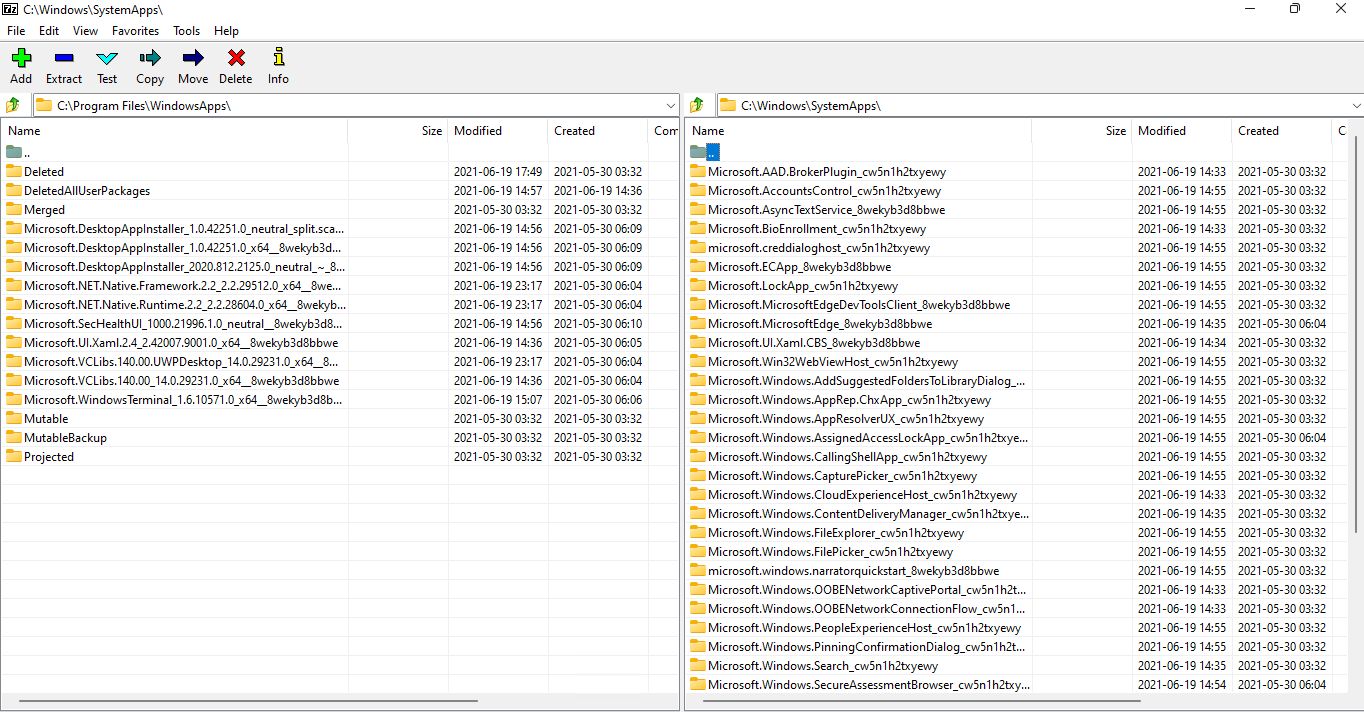1364x712 pixels.
Task: Select microsoft.windows.narratorquickstart folder name
Action: 853,570
